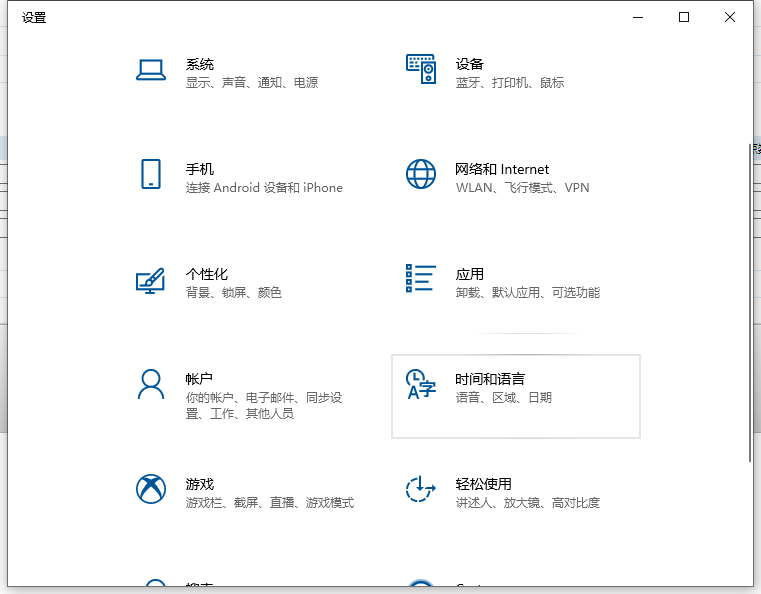The height and width of the screenshot is (594, 761).
Task: Maximize the 设置 window
Action: coord(684,17)
